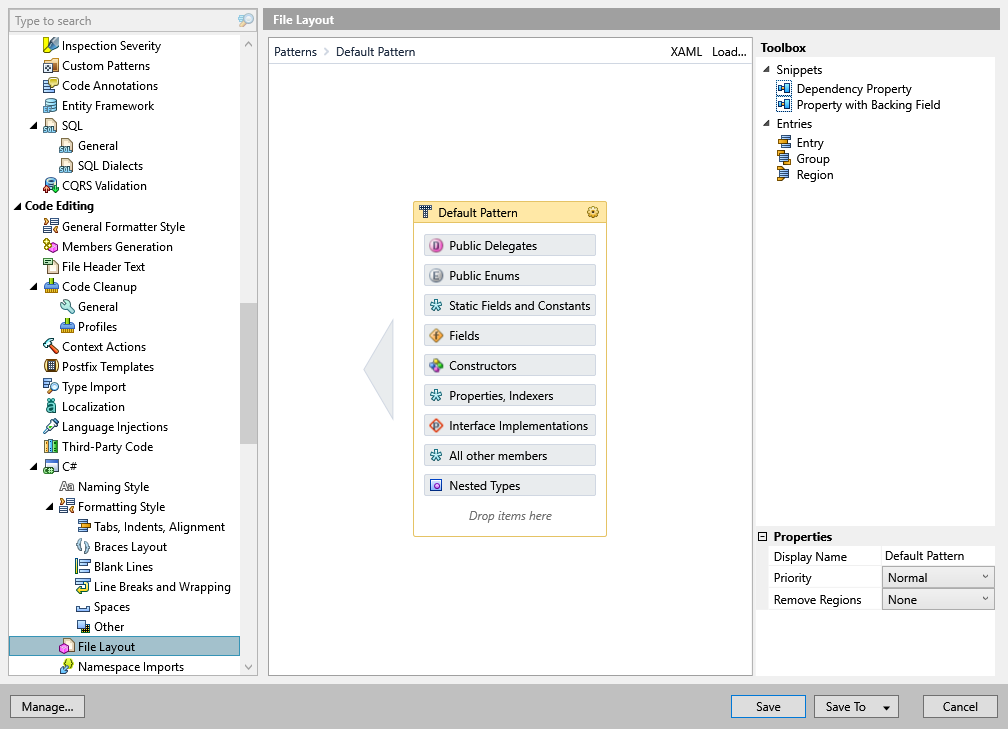Click the delete icon on Default Pattern header
The width and height of the screenshot is (1008, 729).
click(593, 212)
